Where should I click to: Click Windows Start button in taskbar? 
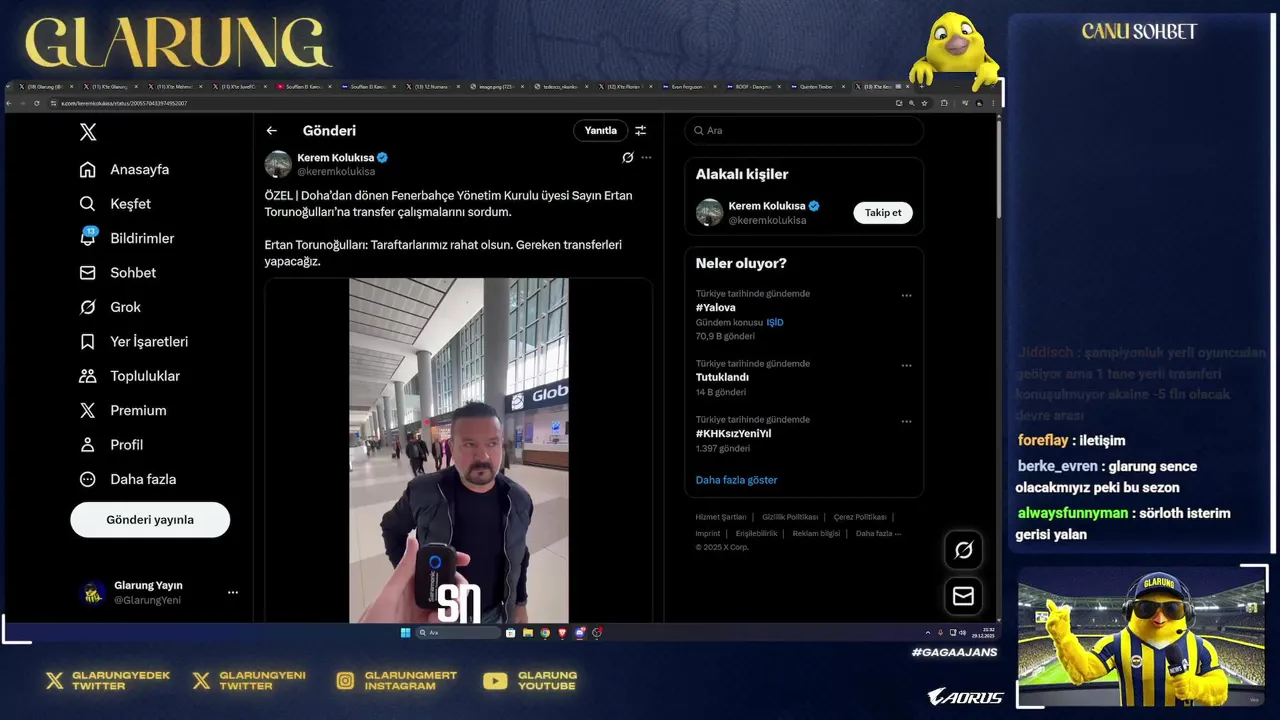405,633
